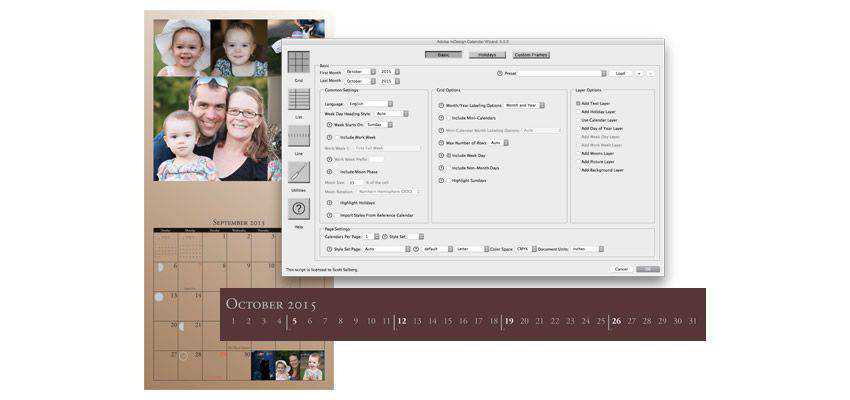Select the List calendar layout icon
This screenshot has width=850, height=400.
pyautogui.click(x=298, y=99)
